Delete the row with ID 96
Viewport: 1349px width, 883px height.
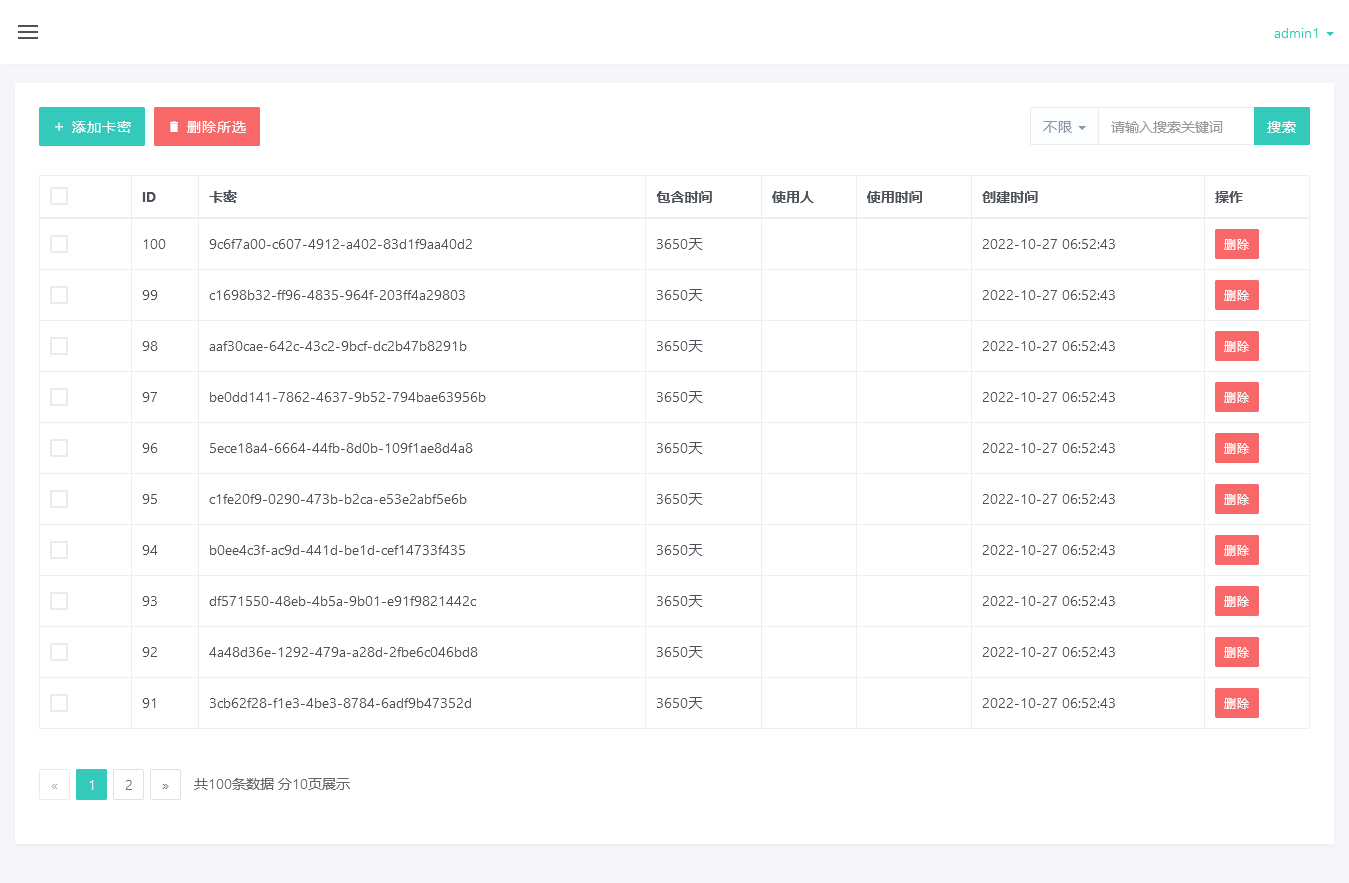tap(1236, 448)
